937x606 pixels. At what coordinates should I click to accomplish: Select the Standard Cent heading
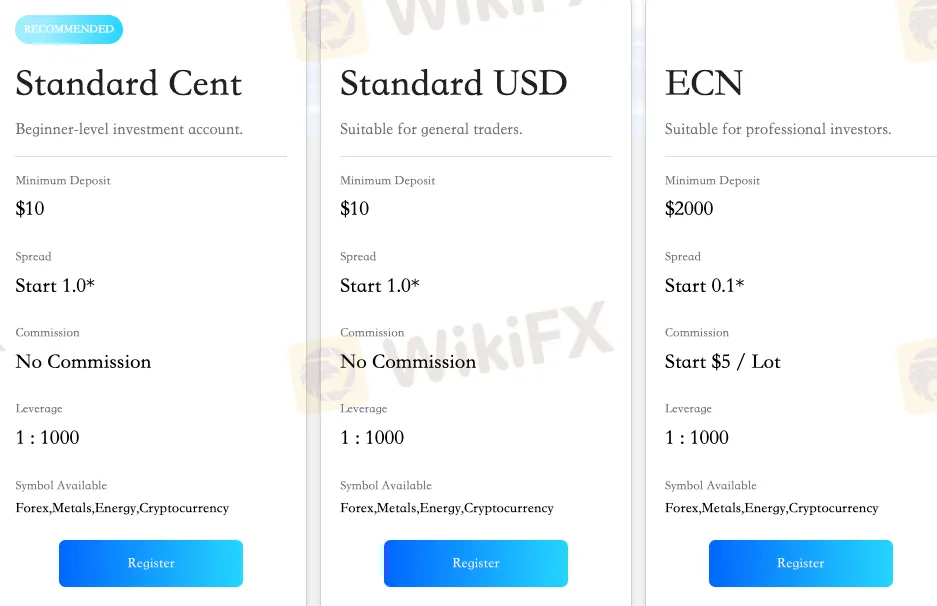129,83
